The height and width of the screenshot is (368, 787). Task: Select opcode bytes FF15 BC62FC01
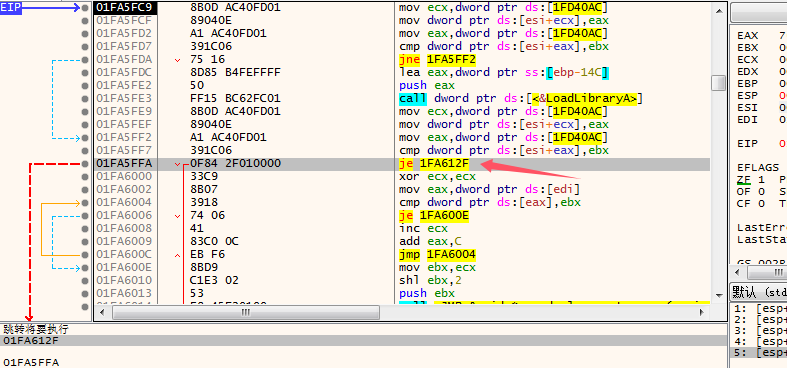[x=235, y=98]
